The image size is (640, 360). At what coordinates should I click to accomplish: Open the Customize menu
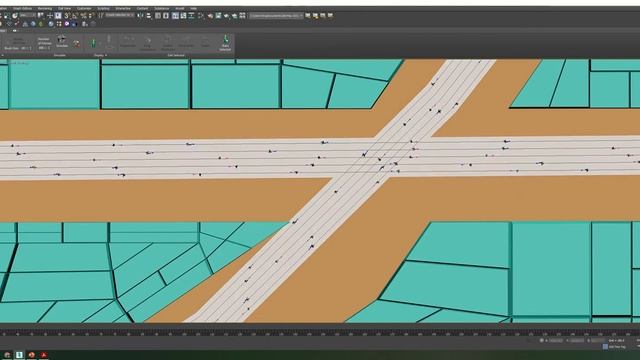(x=84, y=8)
